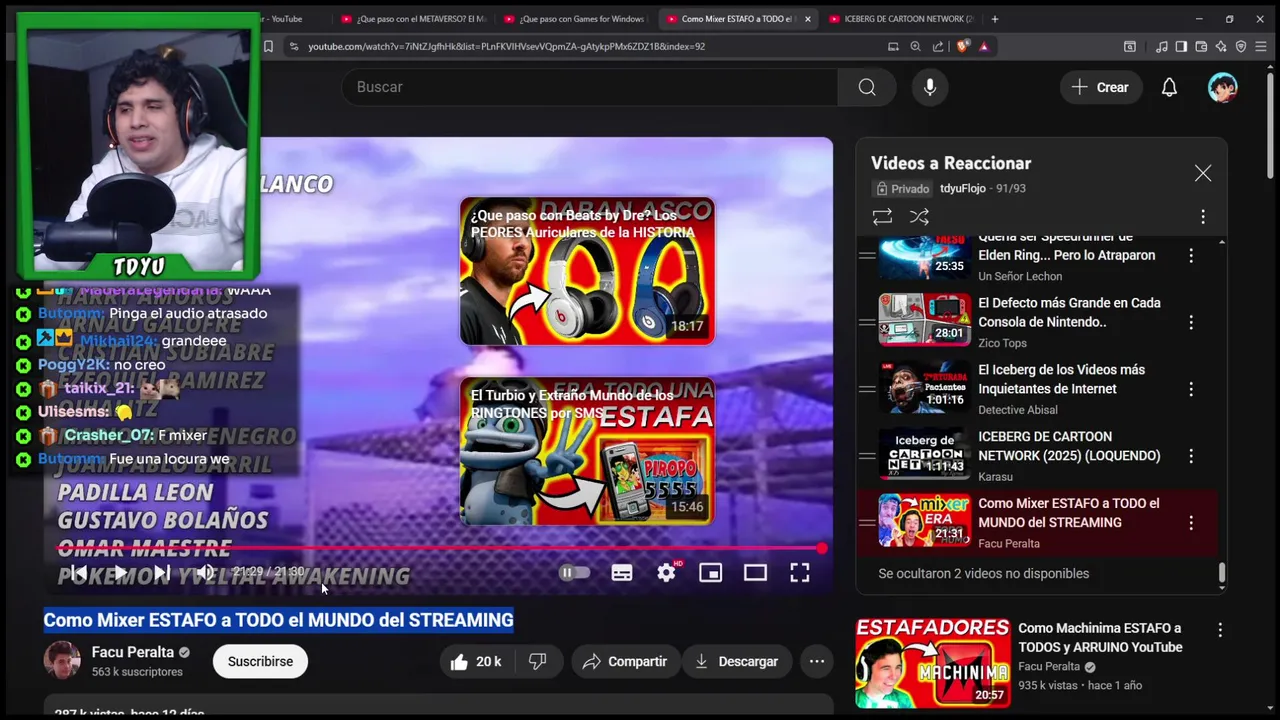Open more actions menu beside Descargar
The image size is (1280, 720).
tap(816, 661)
